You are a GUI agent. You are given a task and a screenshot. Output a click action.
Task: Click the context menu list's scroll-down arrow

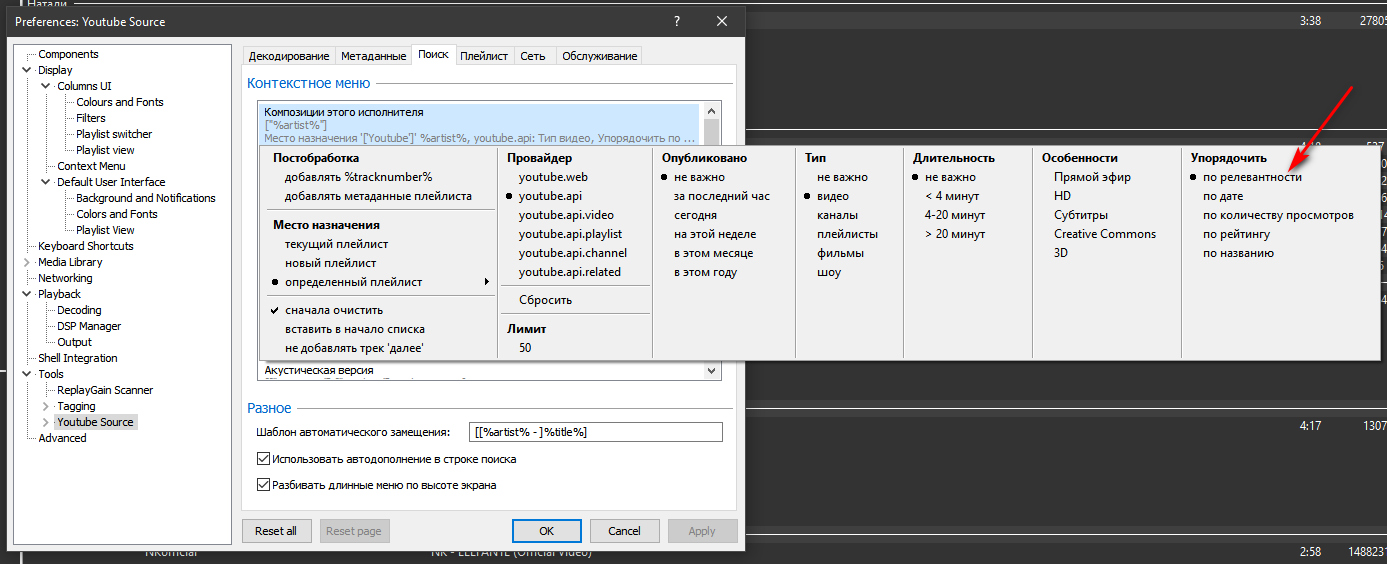(x=712, y=370)
